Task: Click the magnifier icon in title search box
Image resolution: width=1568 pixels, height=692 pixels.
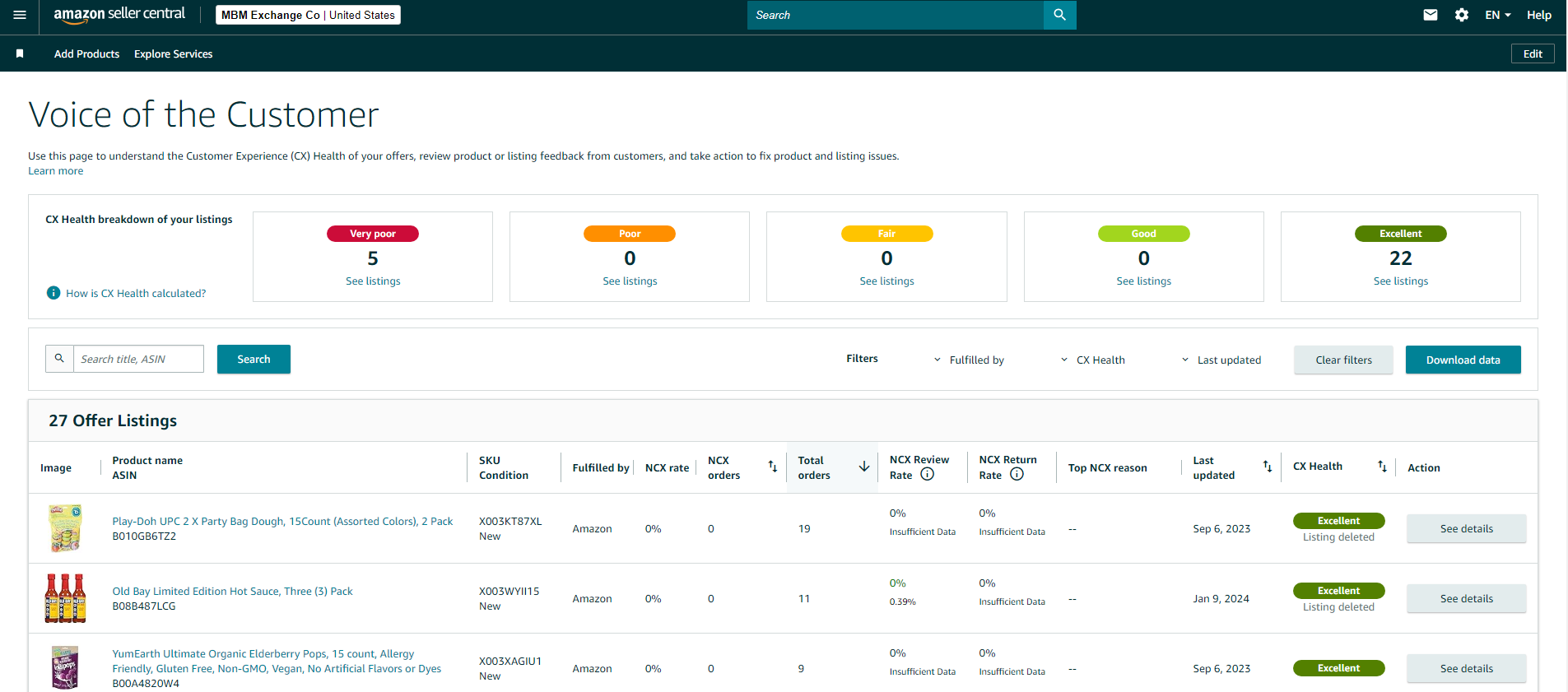Action: click(x=59, y=359)
